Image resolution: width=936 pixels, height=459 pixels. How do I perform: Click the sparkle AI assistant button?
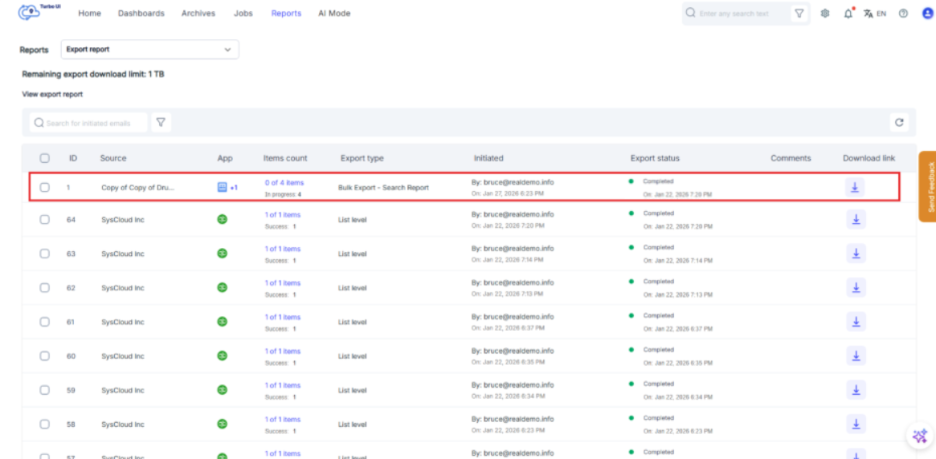click(x=918, y=436)
